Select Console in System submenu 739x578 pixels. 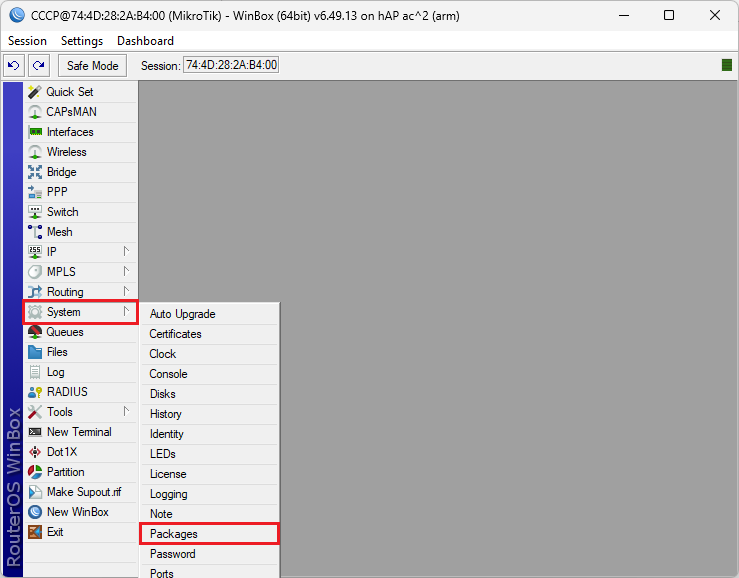pos(209,374)
